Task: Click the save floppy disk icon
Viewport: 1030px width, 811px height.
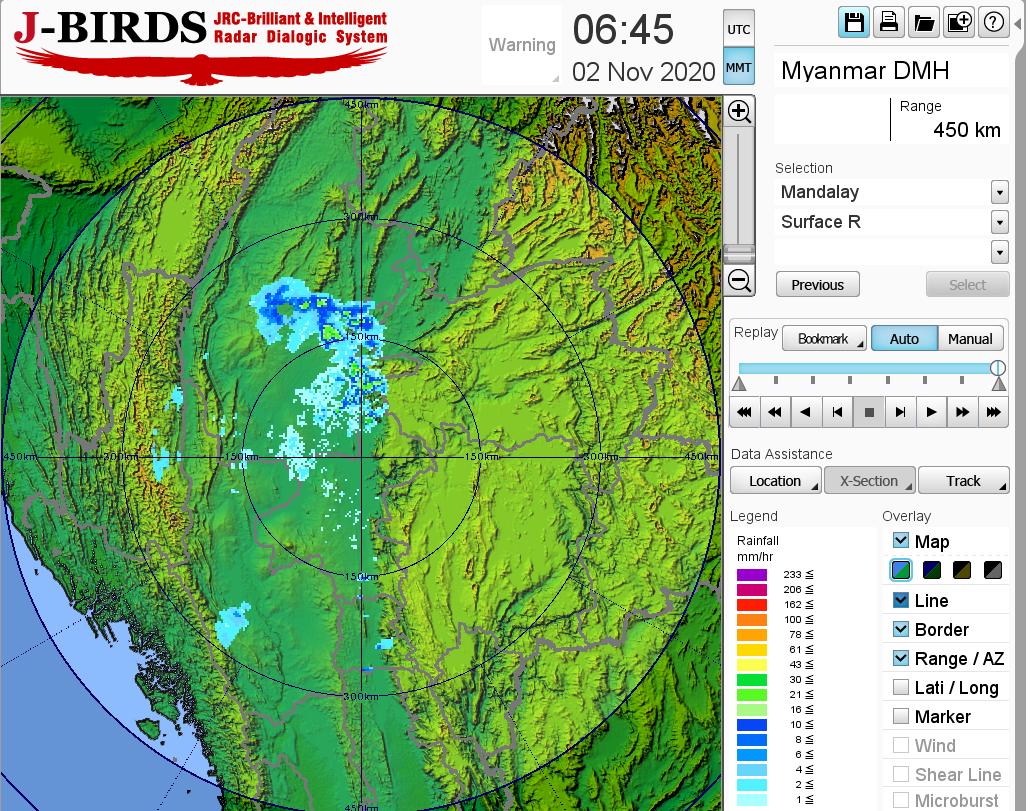Action: (x=854, y=23)
